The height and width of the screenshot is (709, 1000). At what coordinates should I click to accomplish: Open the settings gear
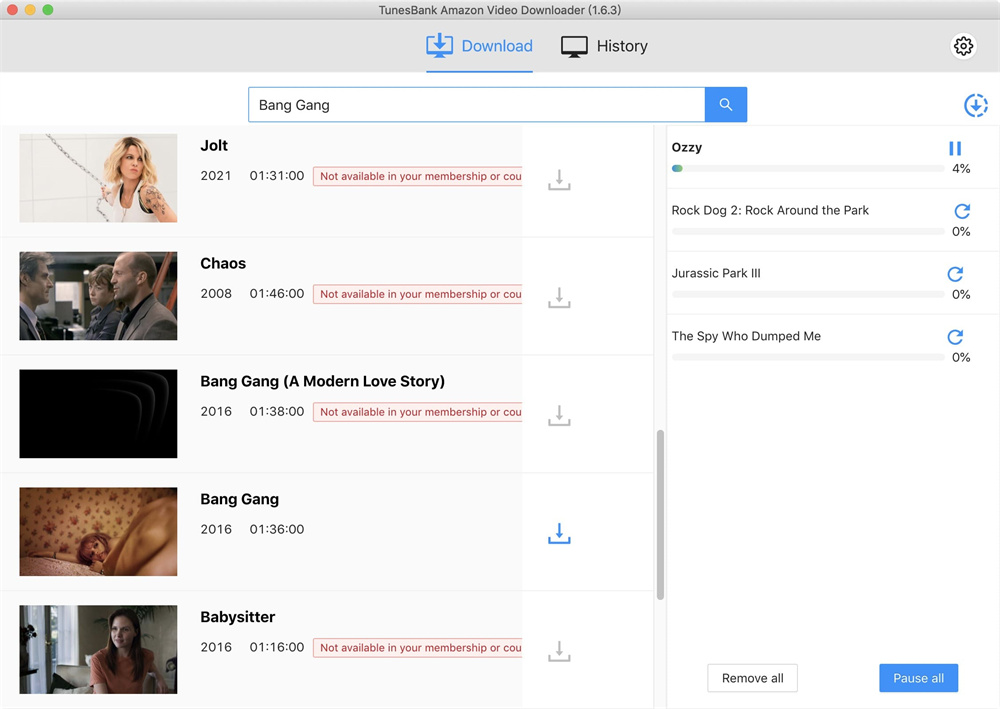tap(962, 45)
